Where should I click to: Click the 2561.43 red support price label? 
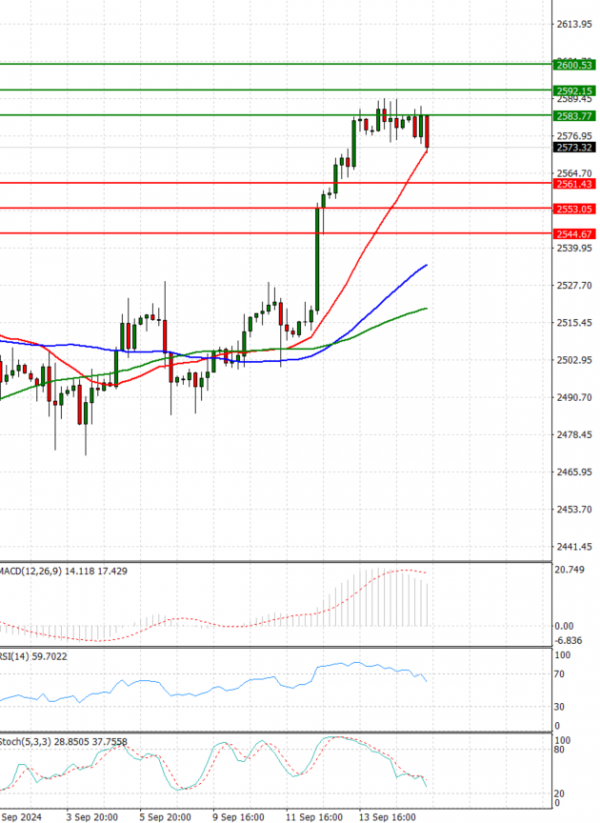point(574,184)
